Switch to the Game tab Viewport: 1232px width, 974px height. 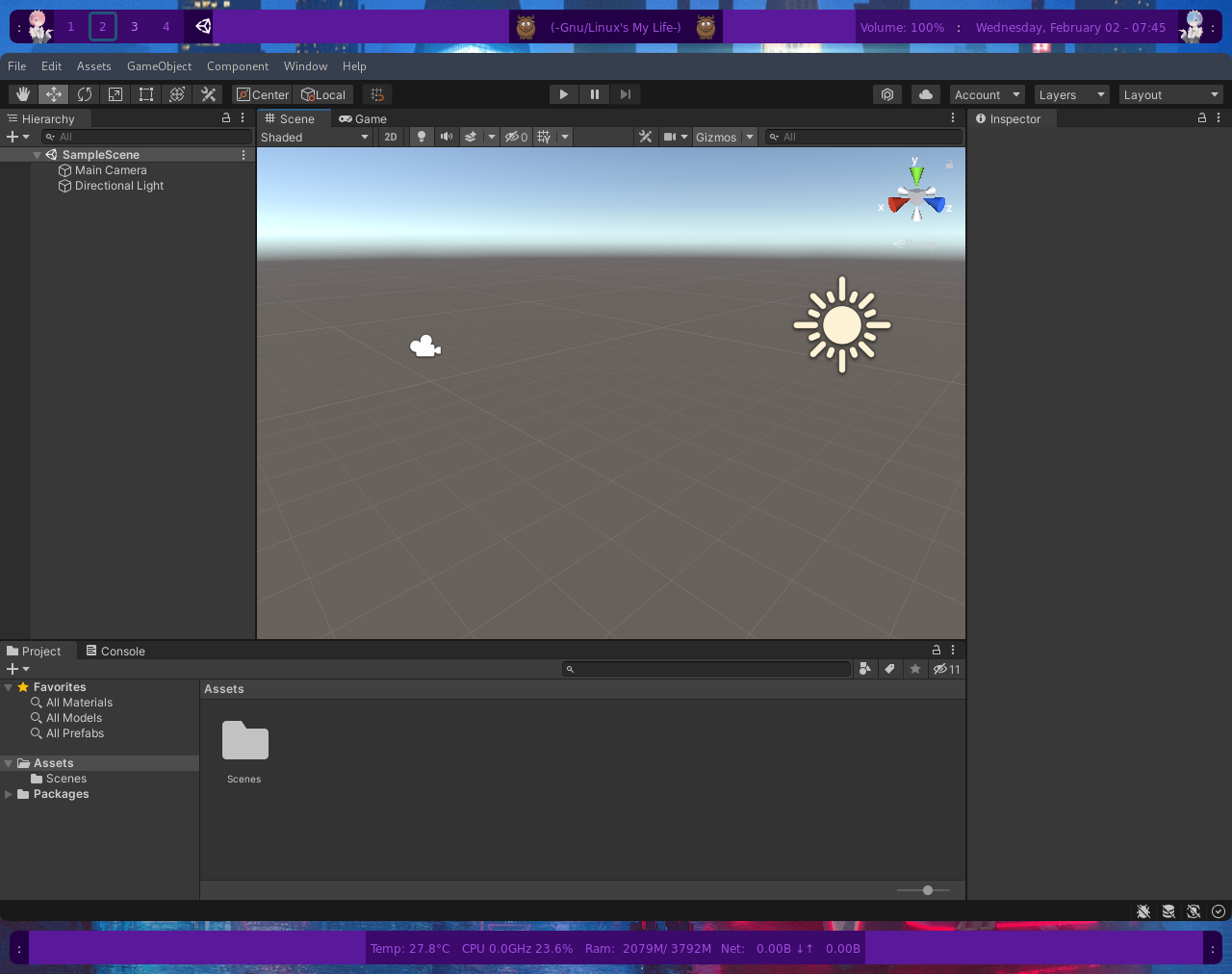363,118
